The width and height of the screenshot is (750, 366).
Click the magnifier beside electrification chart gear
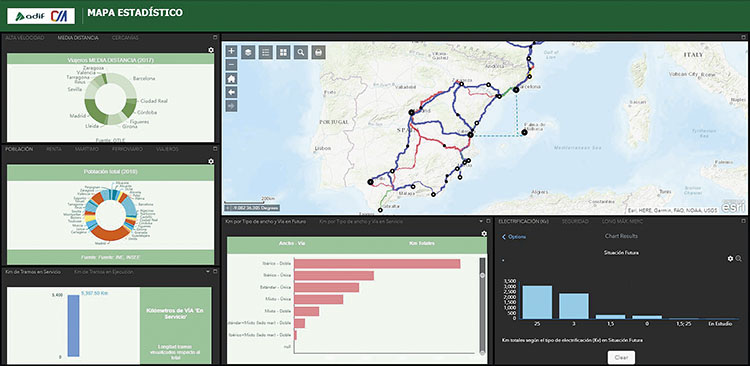coord(739,258)
